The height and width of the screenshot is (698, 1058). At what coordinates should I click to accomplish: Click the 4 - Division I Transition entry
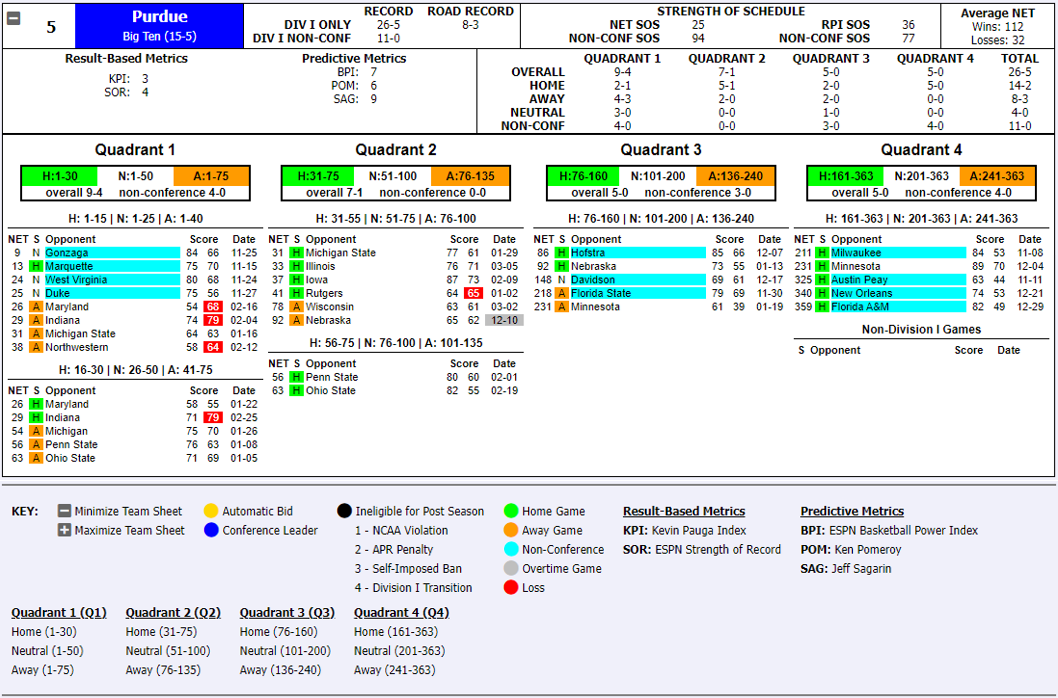[413, 587]
